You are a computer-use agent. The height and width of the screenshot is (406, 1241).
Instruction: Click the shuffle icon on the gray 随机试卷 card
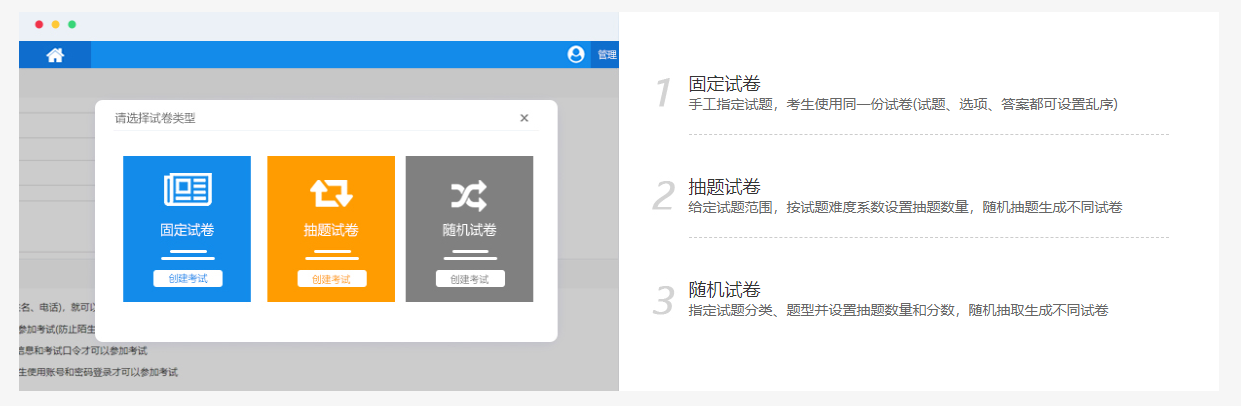tap(469, 192)
